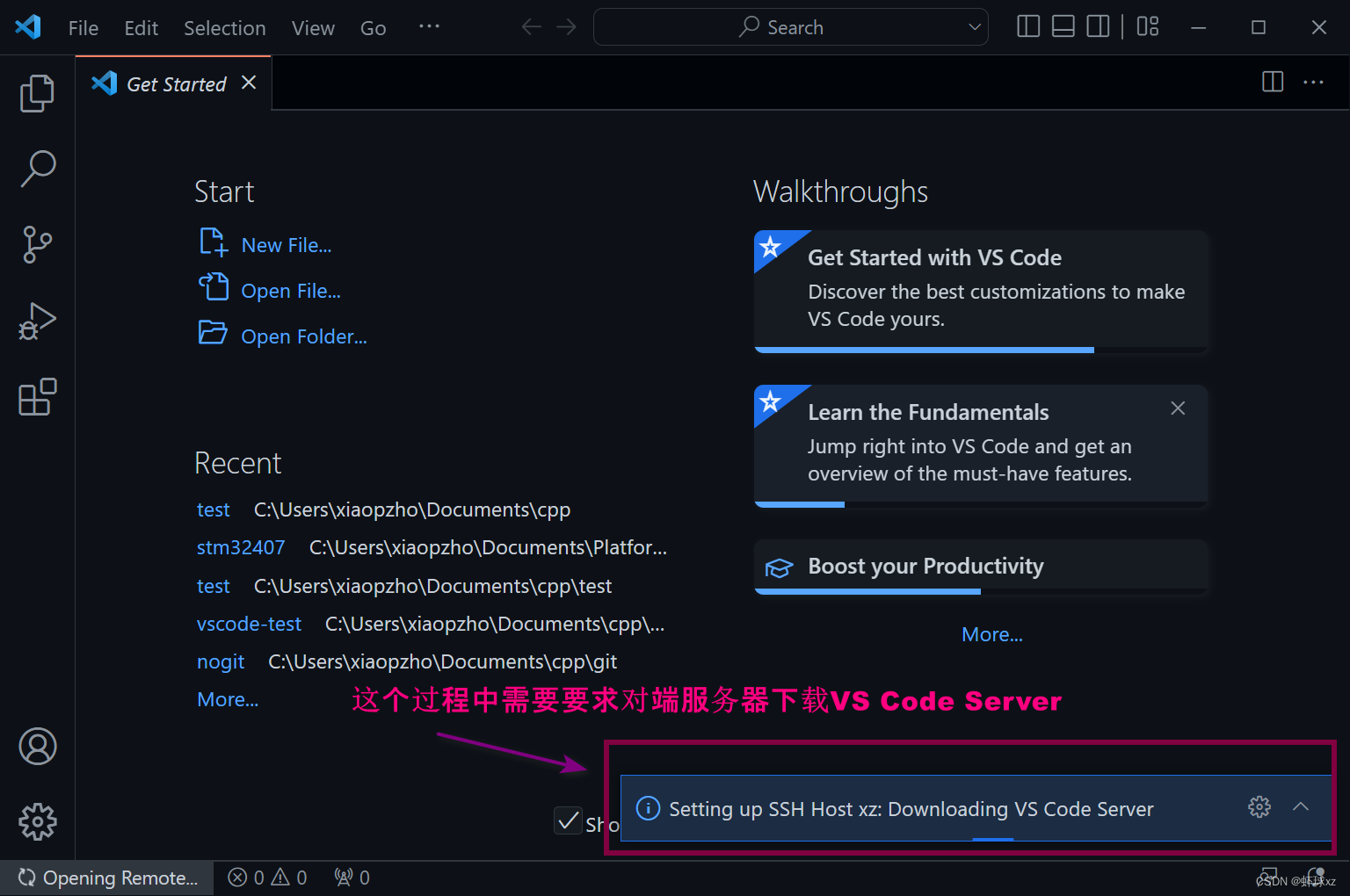Click the Open File icon
The image size is (1350, 896).
(x=214, y=286)
